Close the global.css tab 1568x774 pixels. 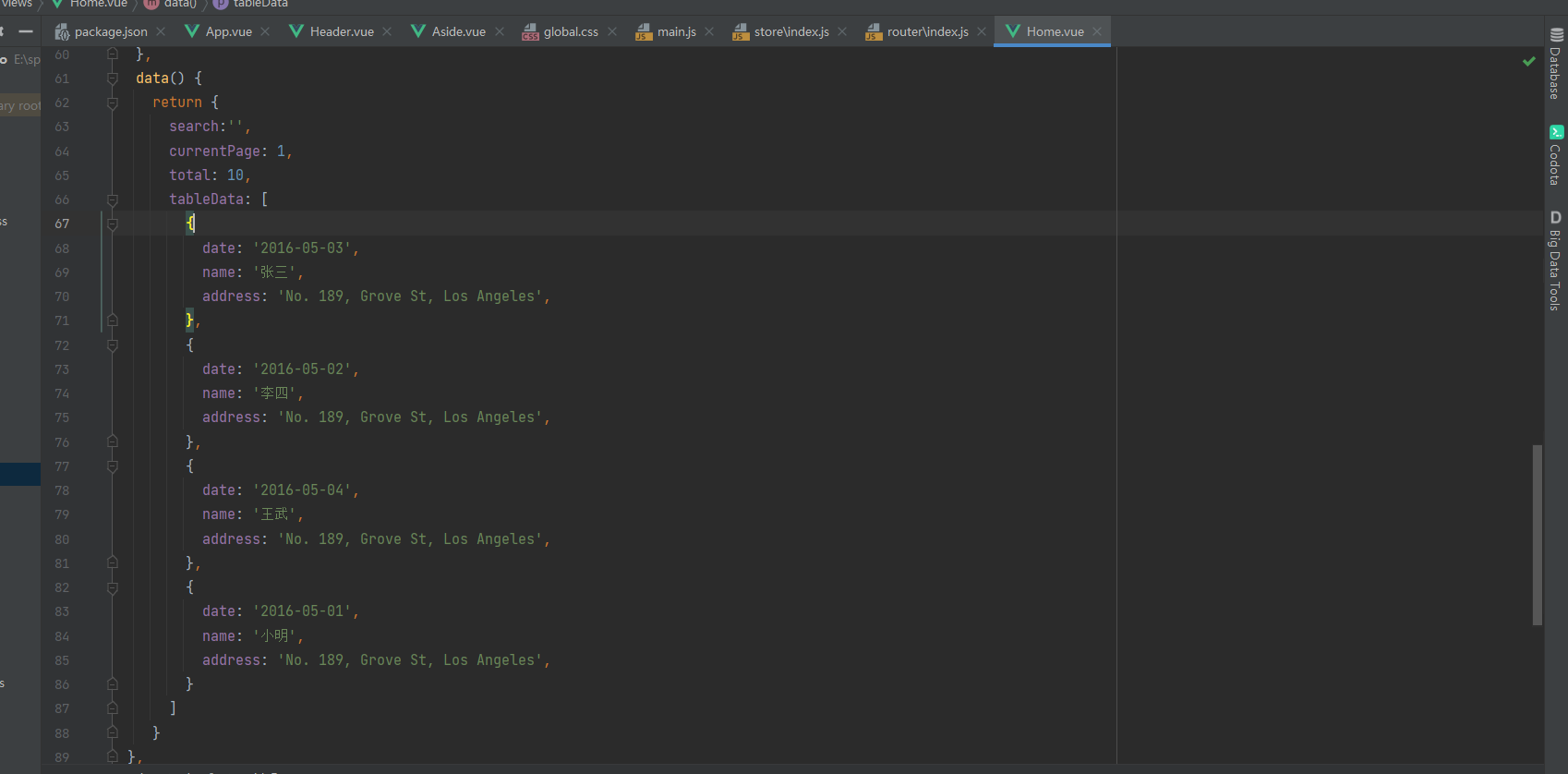(x=612, y=31)
